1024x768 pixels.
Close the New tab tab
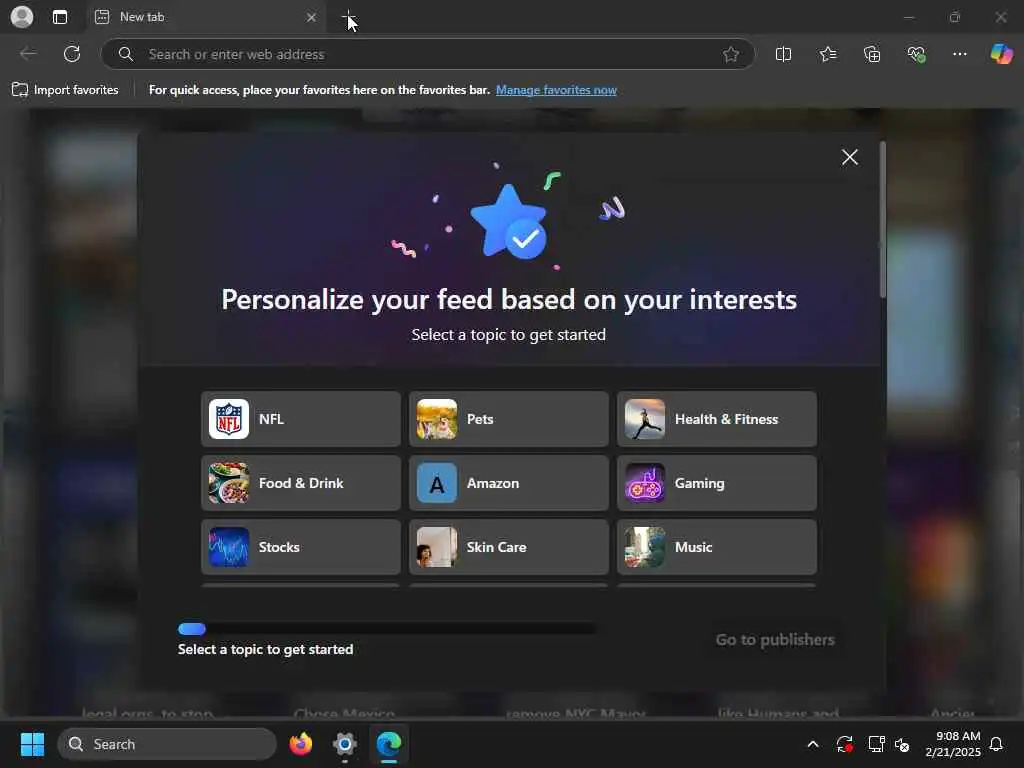click(x=312, y=17)
